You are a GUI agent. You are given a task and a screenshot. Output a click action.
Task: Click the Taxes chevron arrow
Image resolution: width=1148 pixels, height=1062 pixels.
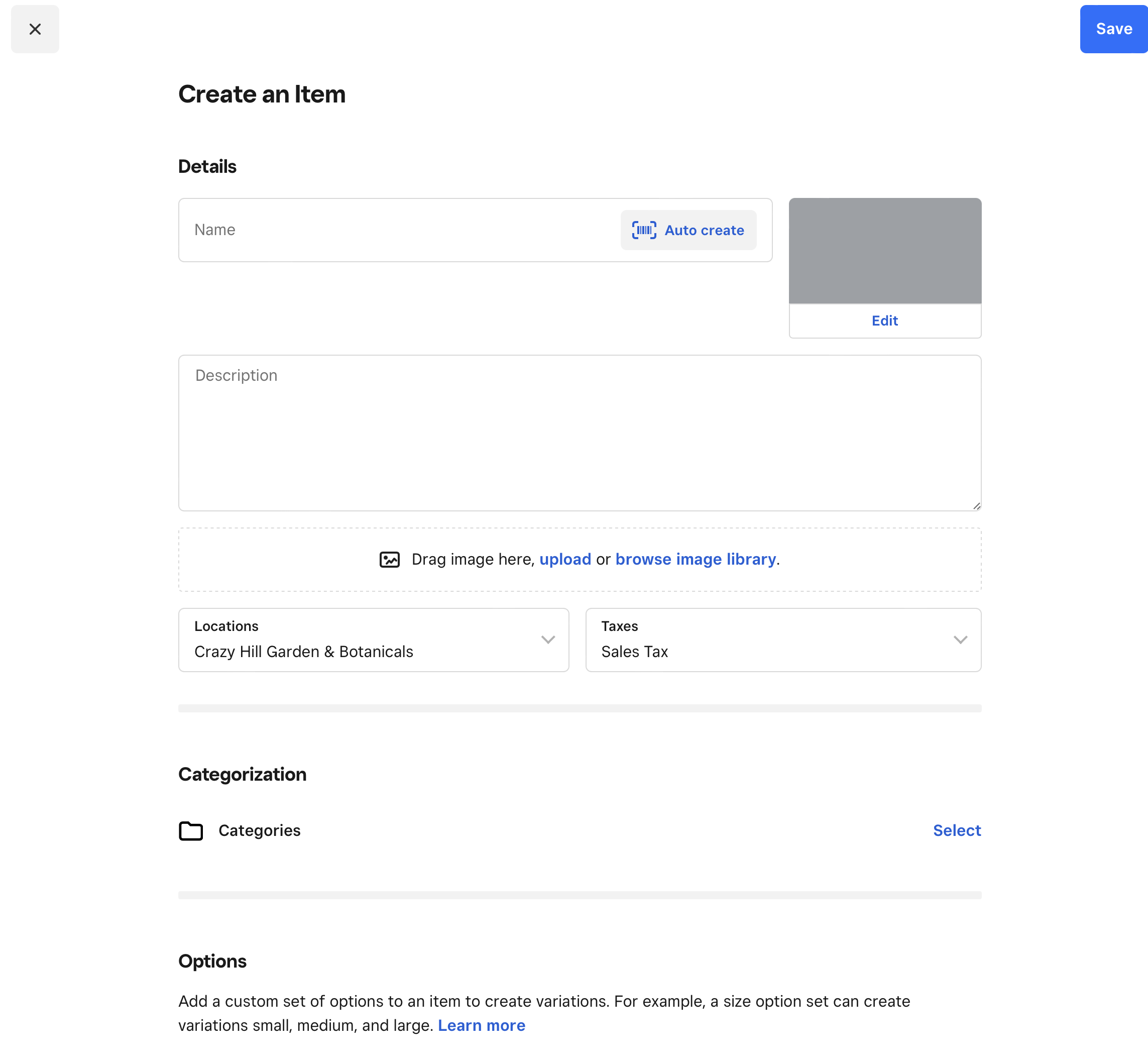960,640
